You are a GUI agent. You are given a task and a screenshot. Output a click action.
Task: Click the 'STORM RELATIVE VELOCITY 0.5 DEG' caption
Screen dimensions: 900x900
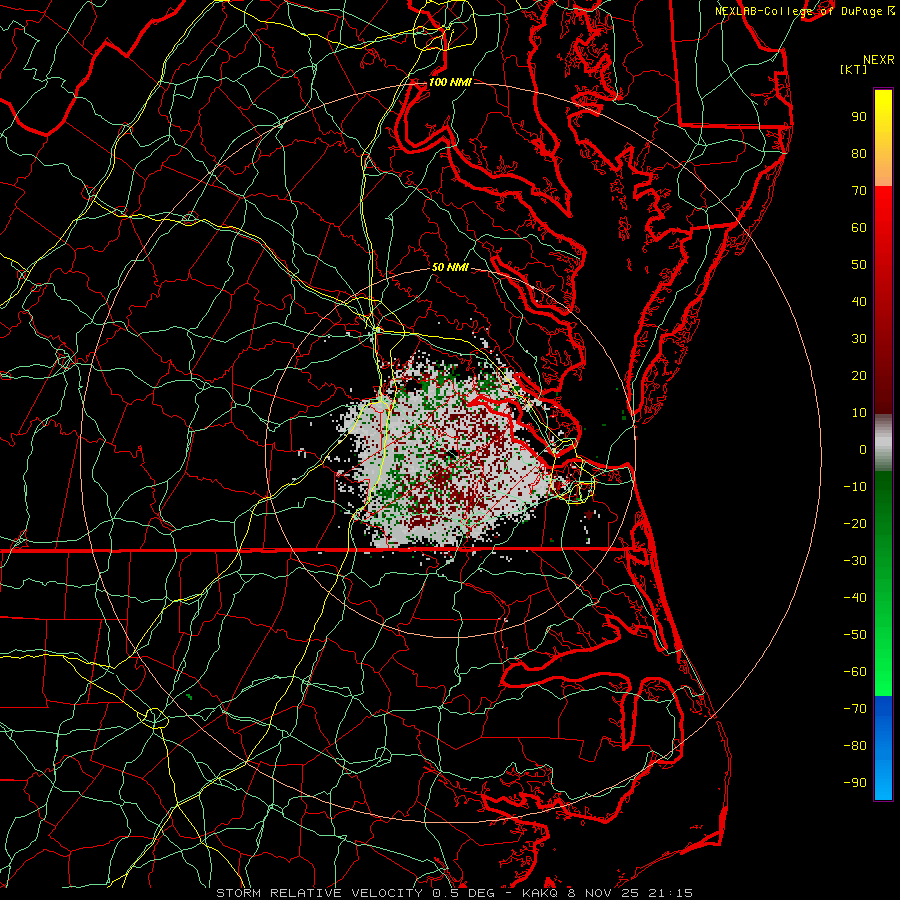click(360, 893)
